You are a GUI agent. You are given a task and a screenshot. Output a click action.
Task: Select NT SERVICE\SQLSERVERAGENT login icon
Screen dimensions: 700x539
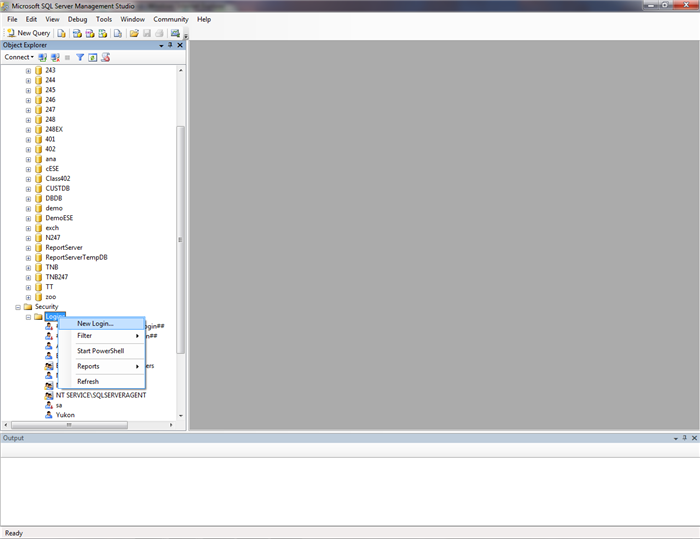[x=49, y=395]
